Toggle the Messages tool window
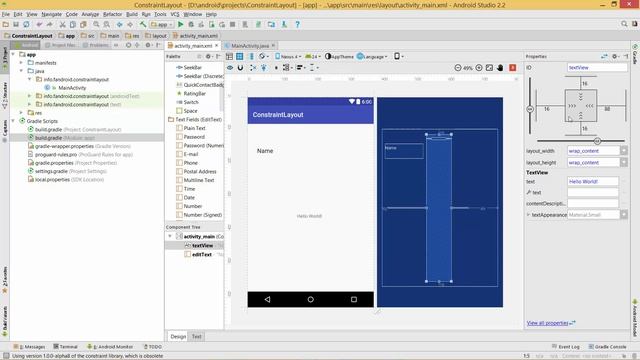Screen dimensions: 640x360 [29, 347]
